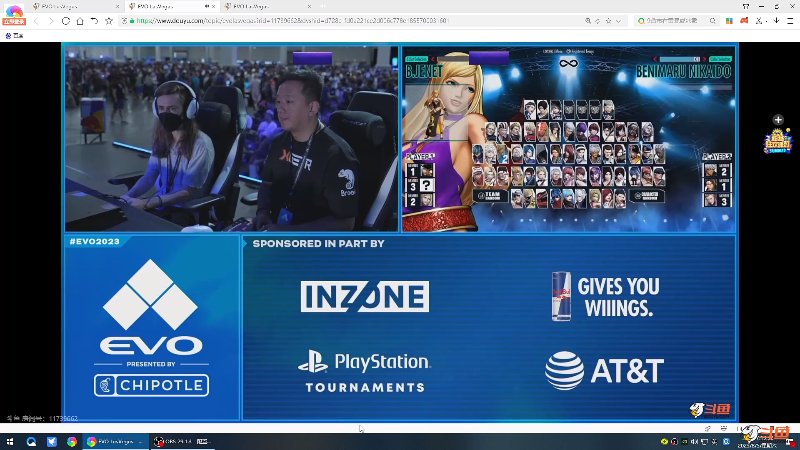Click the player webcam feed panel
This screenshot has width=800, height=450.
click(231, 139)
